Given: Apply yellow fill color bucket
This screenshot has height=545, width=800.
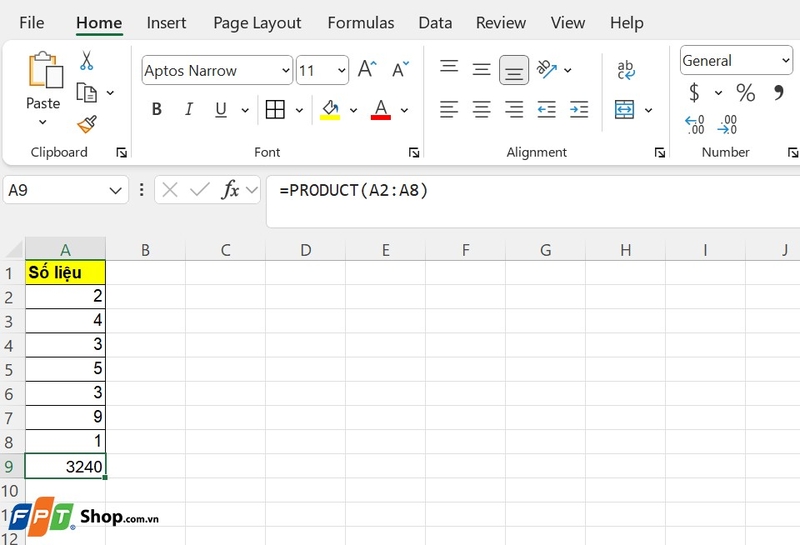Looking at the screenshot, I should 330,109.
